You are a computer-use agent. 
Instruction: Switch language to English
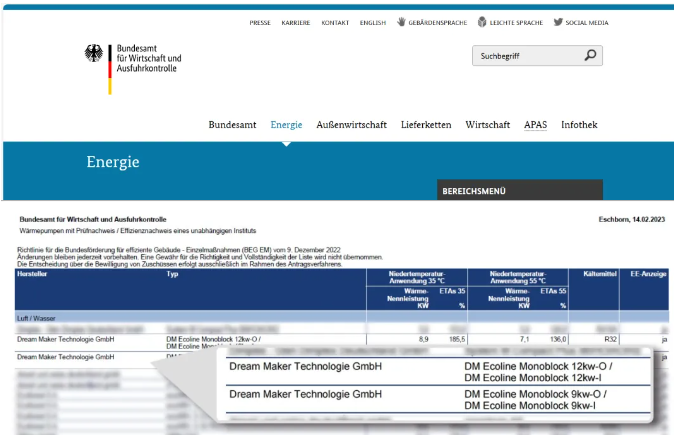coord(373,23)
